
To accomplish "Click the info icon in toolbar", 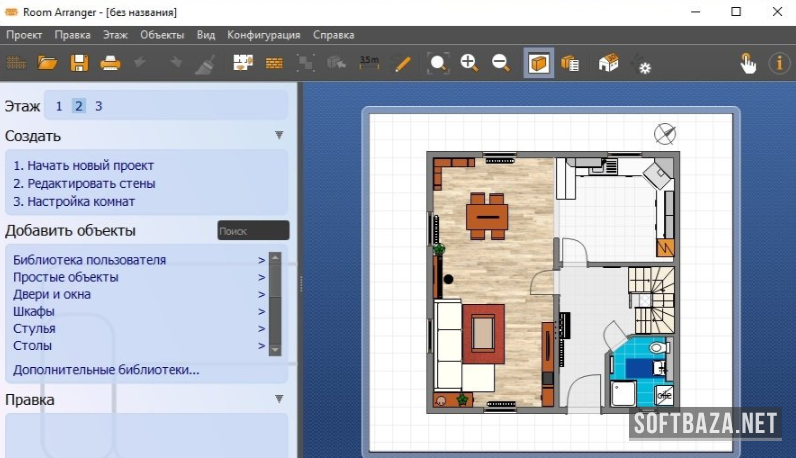I will 778,64.
